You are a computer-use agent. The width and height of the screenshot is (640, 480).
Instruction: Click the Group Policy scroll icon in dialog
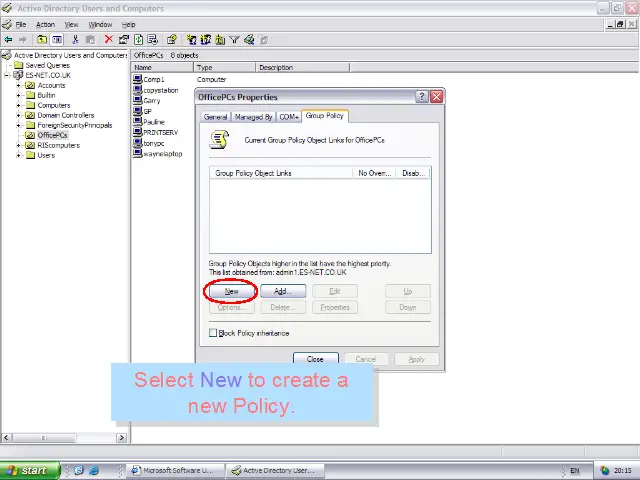[x=219, y=140]
